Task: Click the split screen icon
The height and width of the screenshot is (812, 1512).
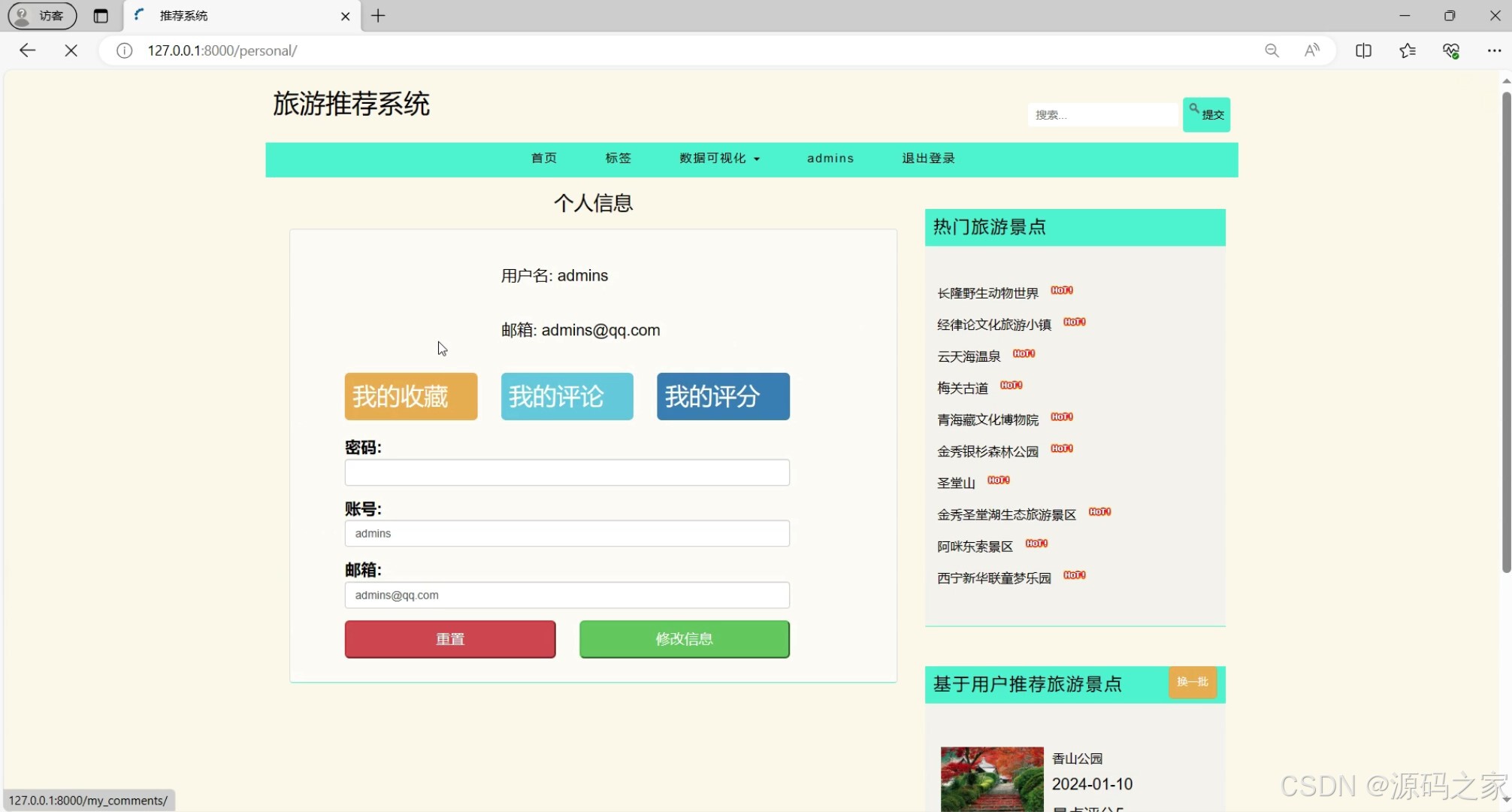Action: point(1364,50)
